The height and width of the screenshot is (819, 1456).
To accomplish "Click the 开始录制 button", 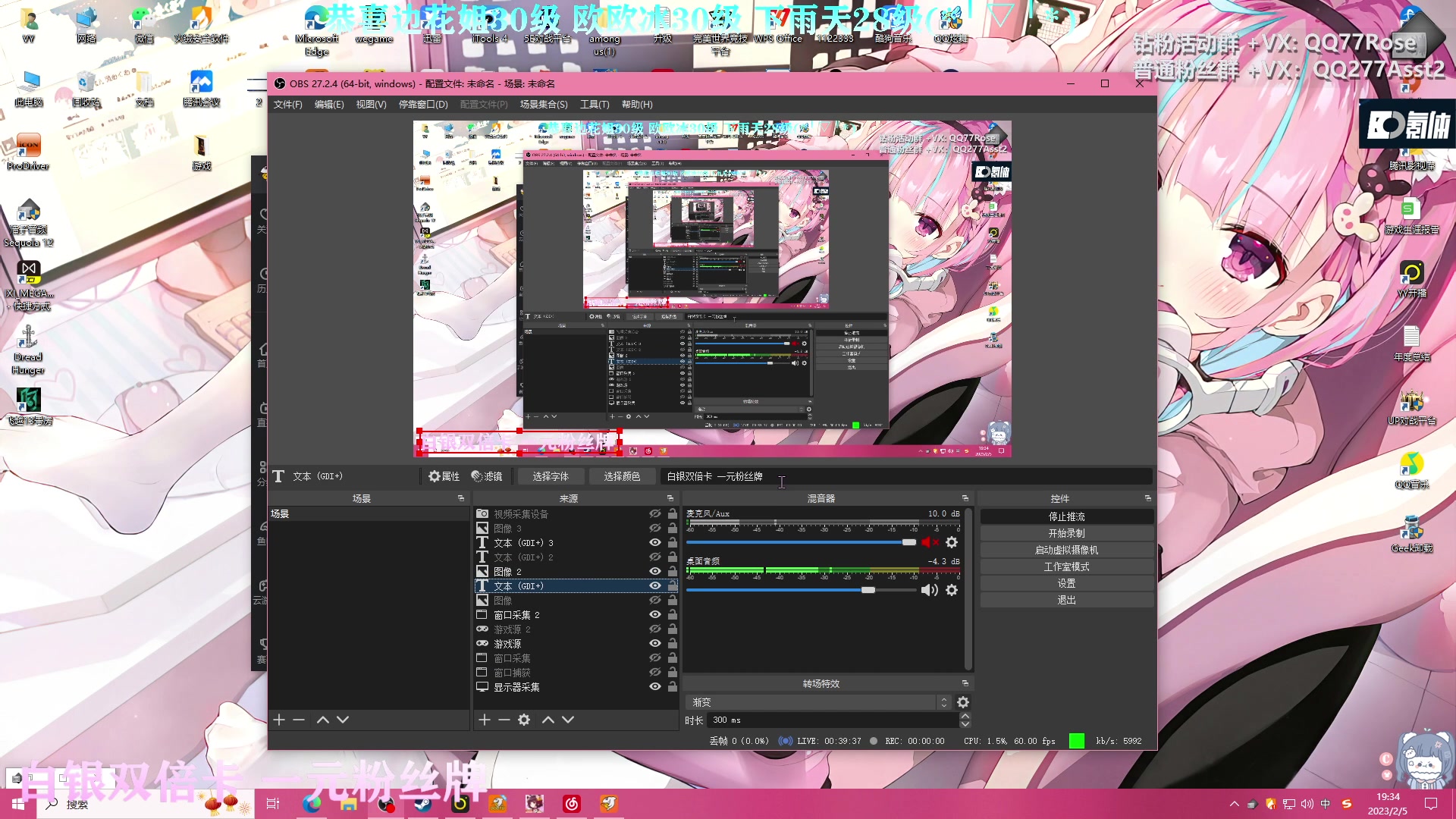I will pyautogui.click(x=1066, y=533).
